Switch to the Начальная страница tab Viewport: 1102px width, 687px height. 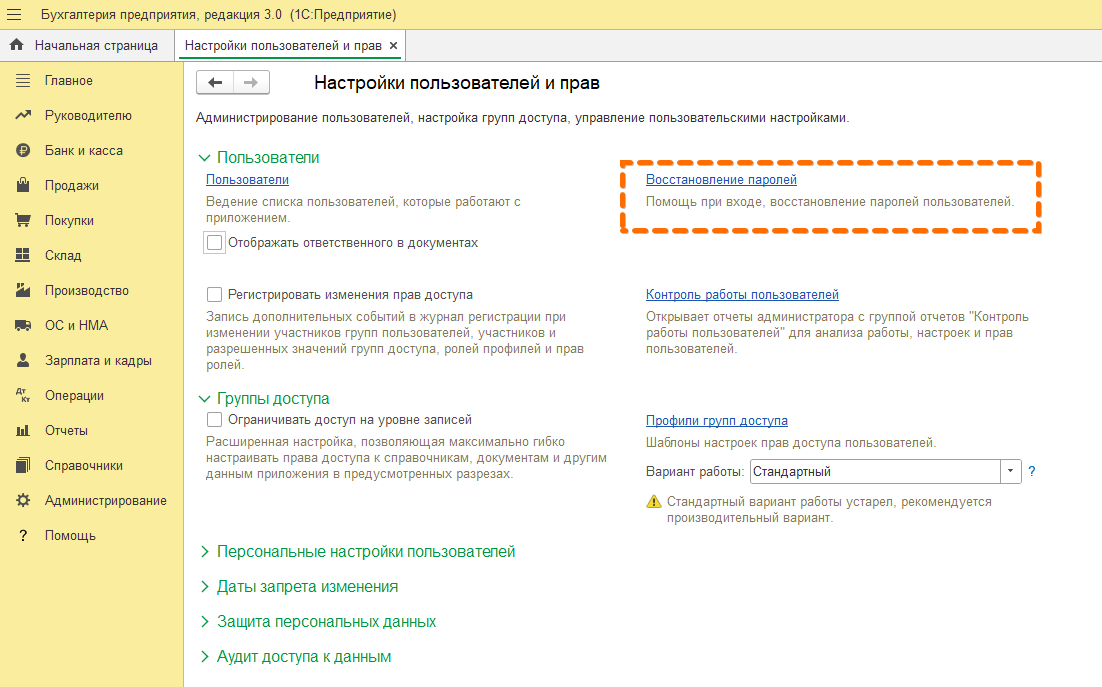coord(97,45)
